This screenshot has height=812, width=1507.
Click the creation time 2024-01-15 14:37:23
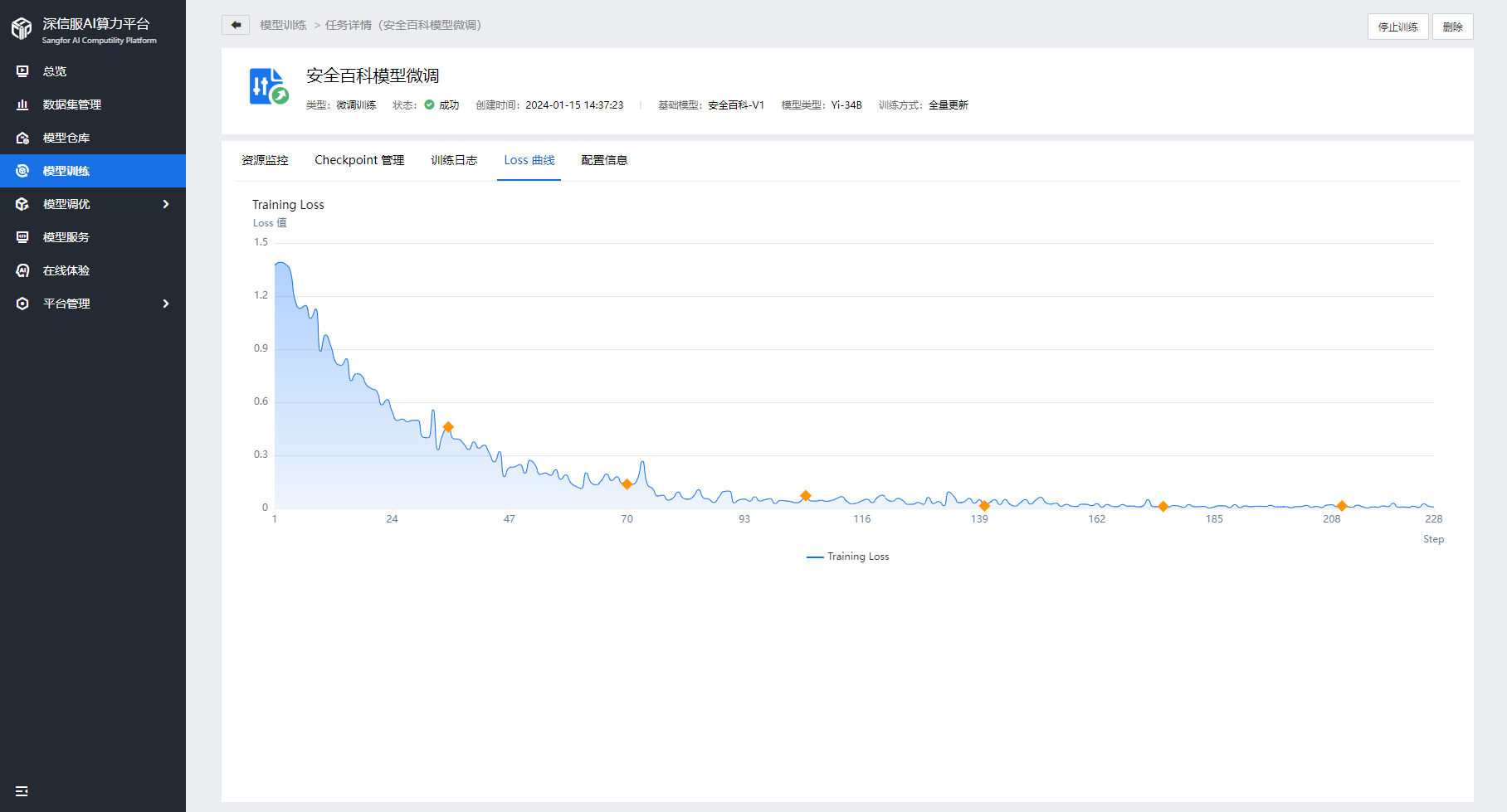pos(574,105)
